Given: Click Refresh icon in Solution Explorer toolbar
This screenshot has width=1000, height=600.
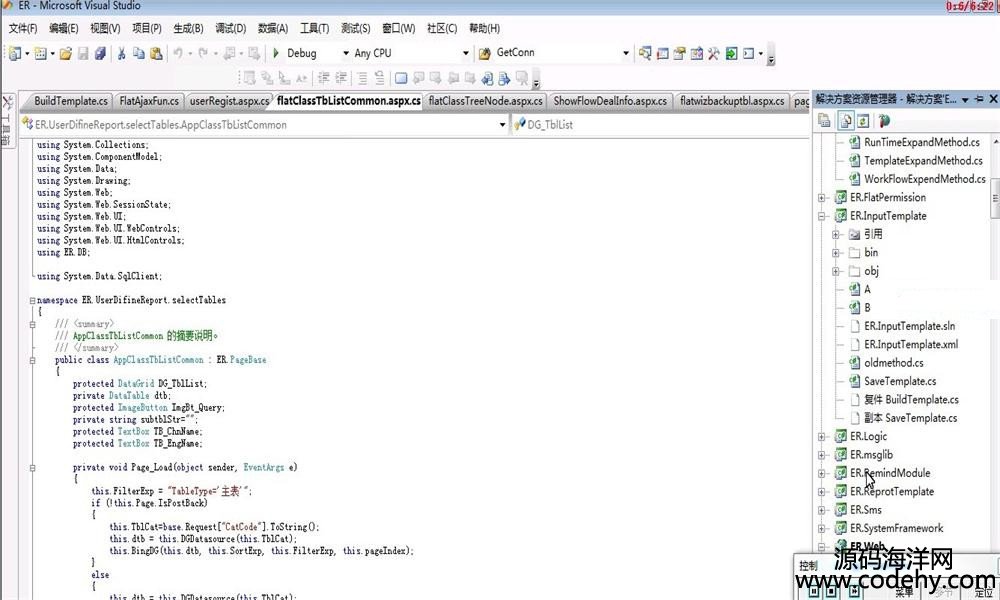Looking at the screenshot, I should (862, 121).
